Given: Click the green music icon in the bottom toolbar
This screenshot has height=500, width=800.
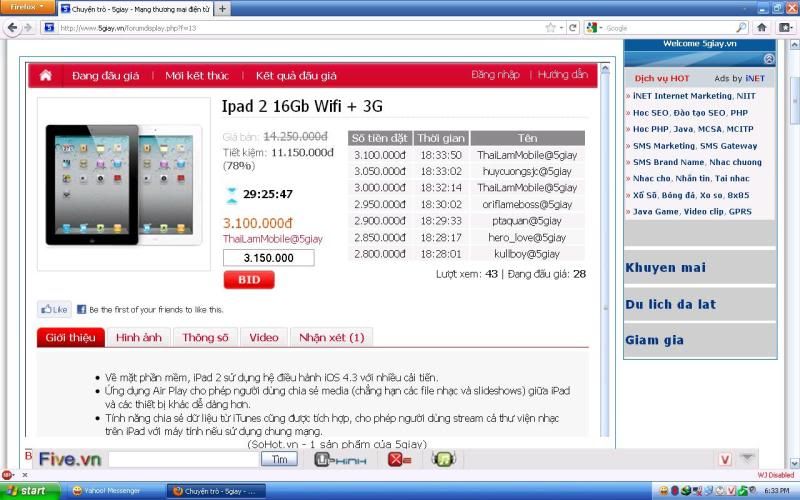Looking at the screenshot, I should [x=442, y=459].
